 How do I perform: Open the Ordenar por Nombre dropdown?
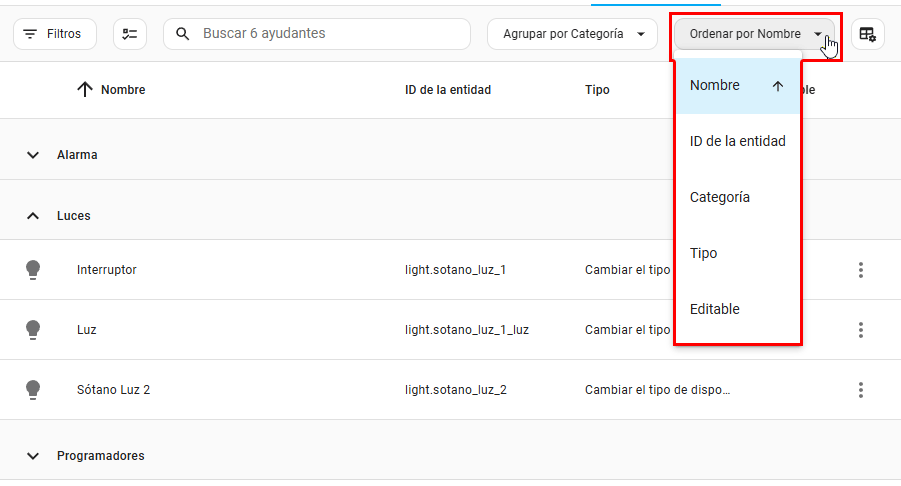tap(755, 34)
